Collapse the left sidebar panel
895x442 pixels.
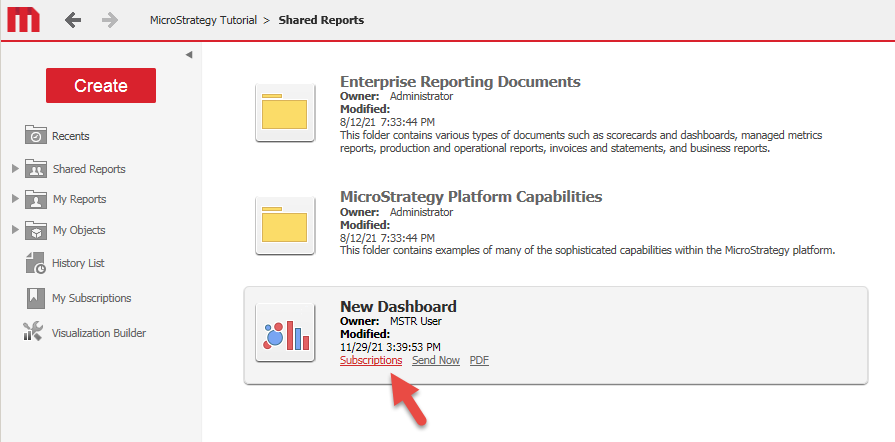click(188, 54)
